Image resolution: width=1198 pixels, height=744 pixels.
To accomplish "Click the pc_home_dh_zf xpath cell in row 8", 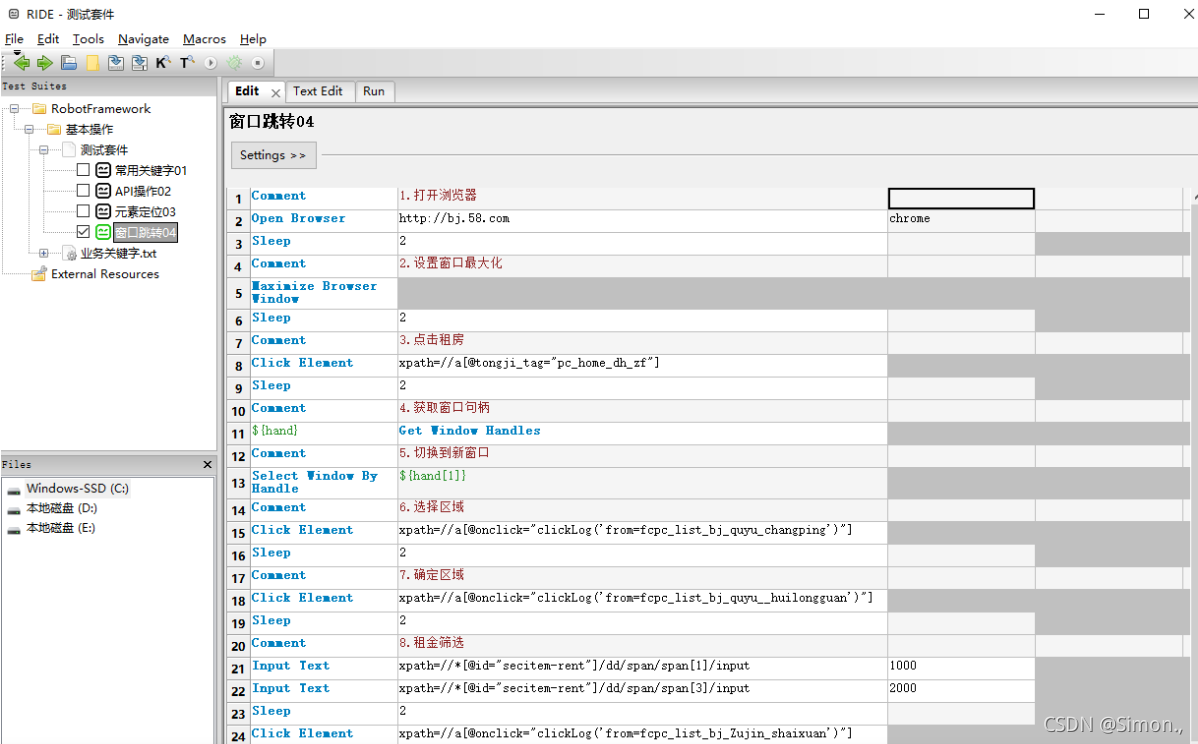I will [x=643, y=365].
